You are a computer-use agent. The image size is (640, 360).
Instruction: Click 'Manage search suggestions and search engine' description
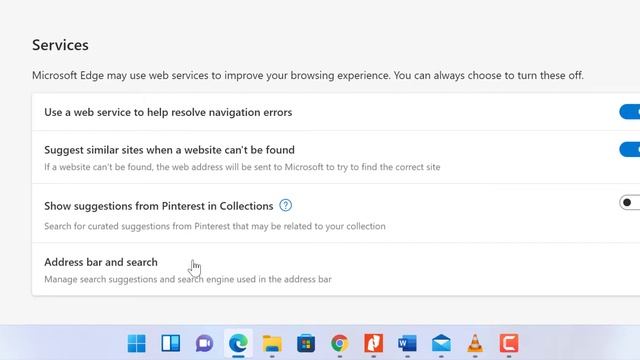coord(188,279)
